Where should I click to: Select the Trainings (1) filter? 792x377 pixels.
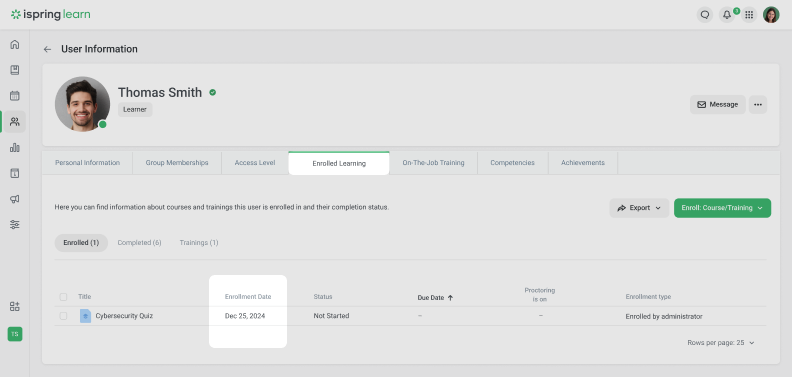coord(199,243)
